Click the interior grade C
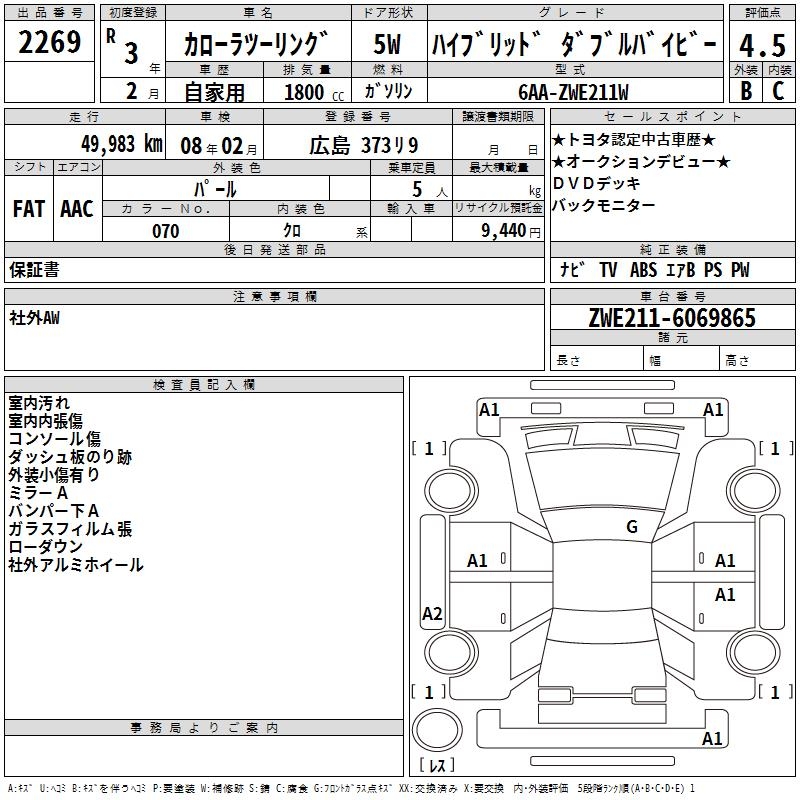The height and width of the screenshot is (800, 800). pyautogui.click(x=778, y=90)
